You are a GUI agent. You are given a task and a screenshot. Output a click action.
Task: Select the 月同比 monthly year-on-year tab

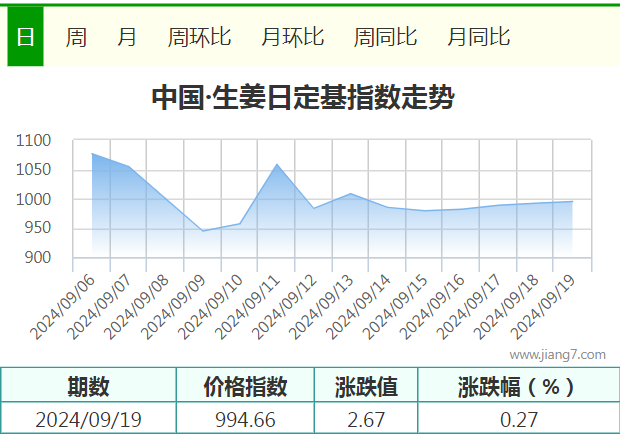pos(479,37)
